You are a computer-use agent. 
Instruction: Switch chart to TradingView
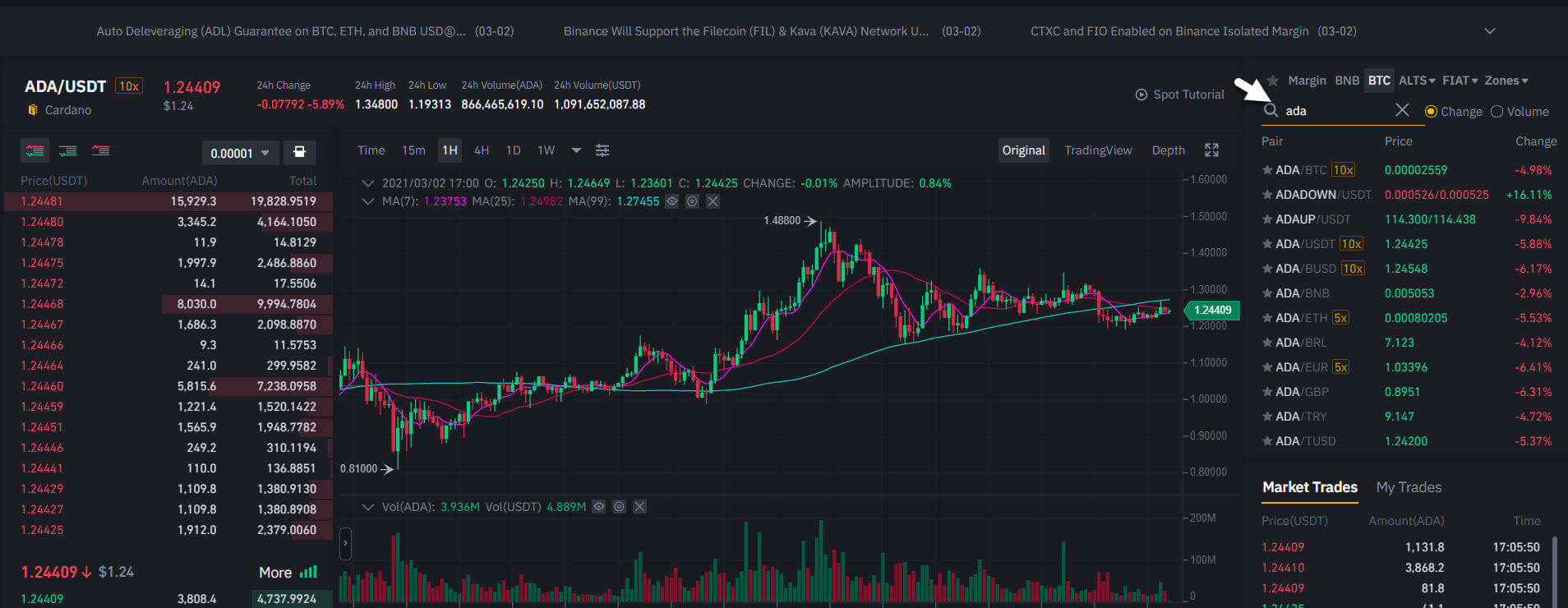1098,150
